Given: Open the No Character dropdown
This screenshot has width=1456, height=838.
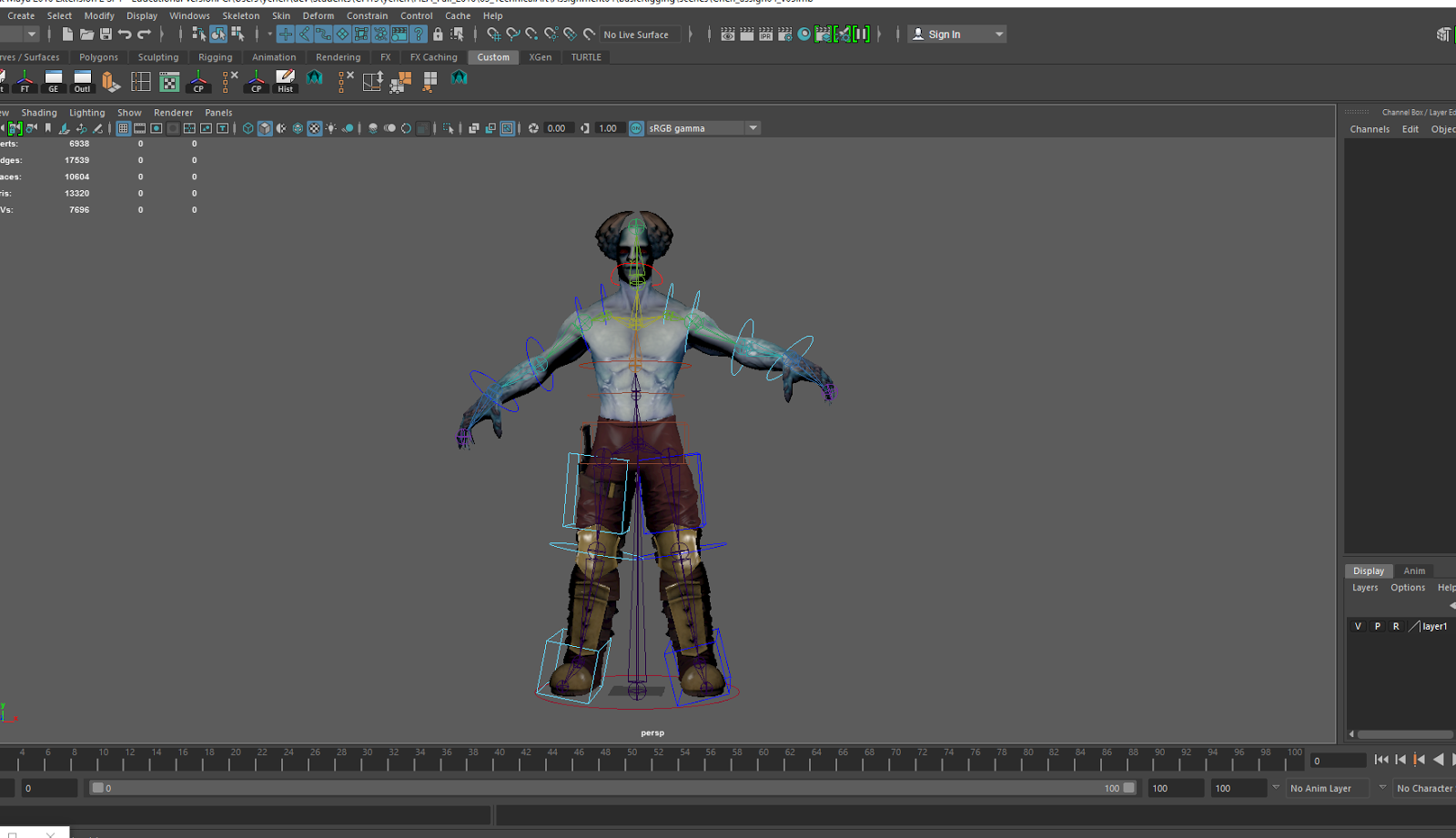Looking at the screenshot, I should tap(1424, 788).
